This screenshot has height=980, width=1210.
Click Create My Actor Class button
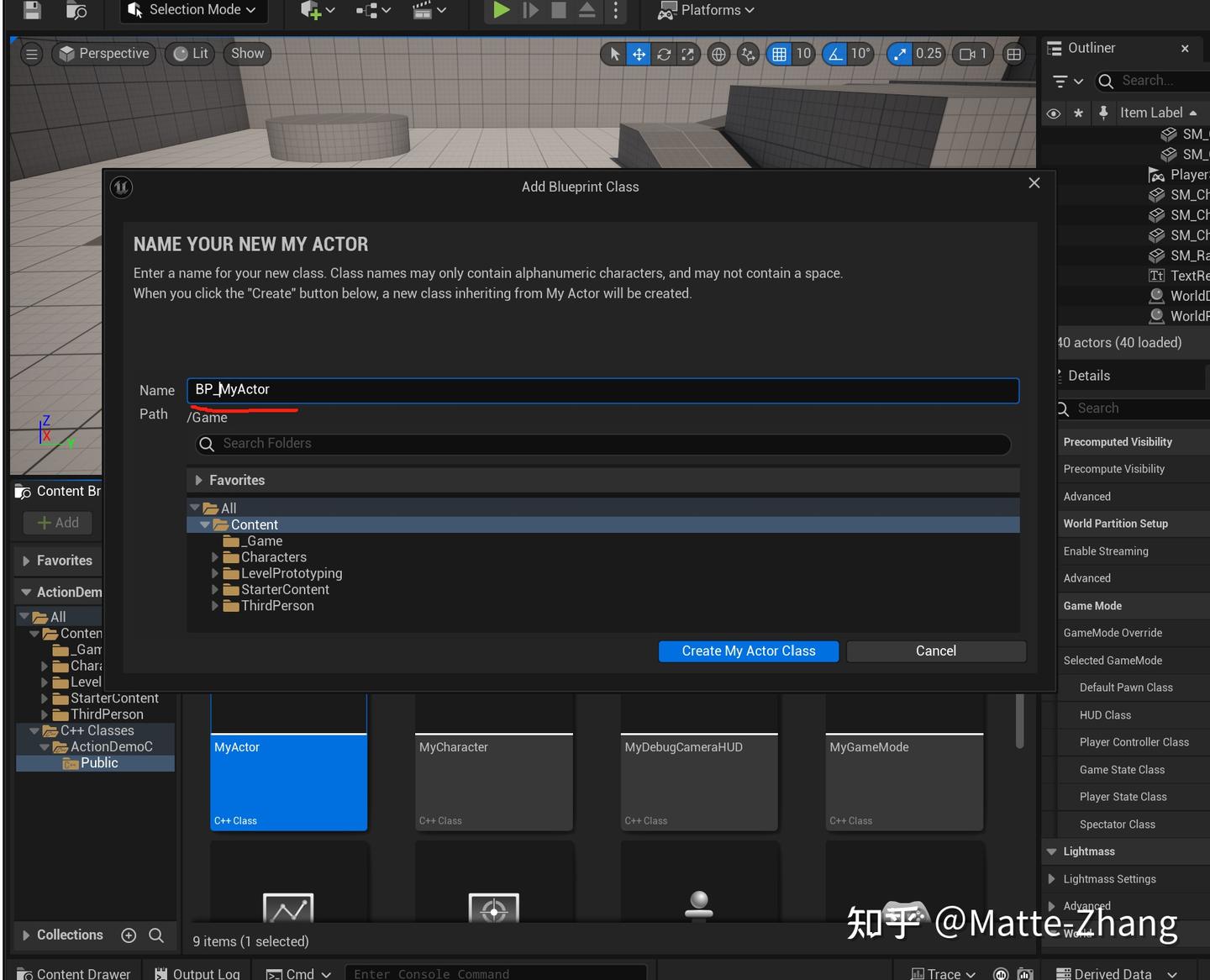click(x=749, y=651)
